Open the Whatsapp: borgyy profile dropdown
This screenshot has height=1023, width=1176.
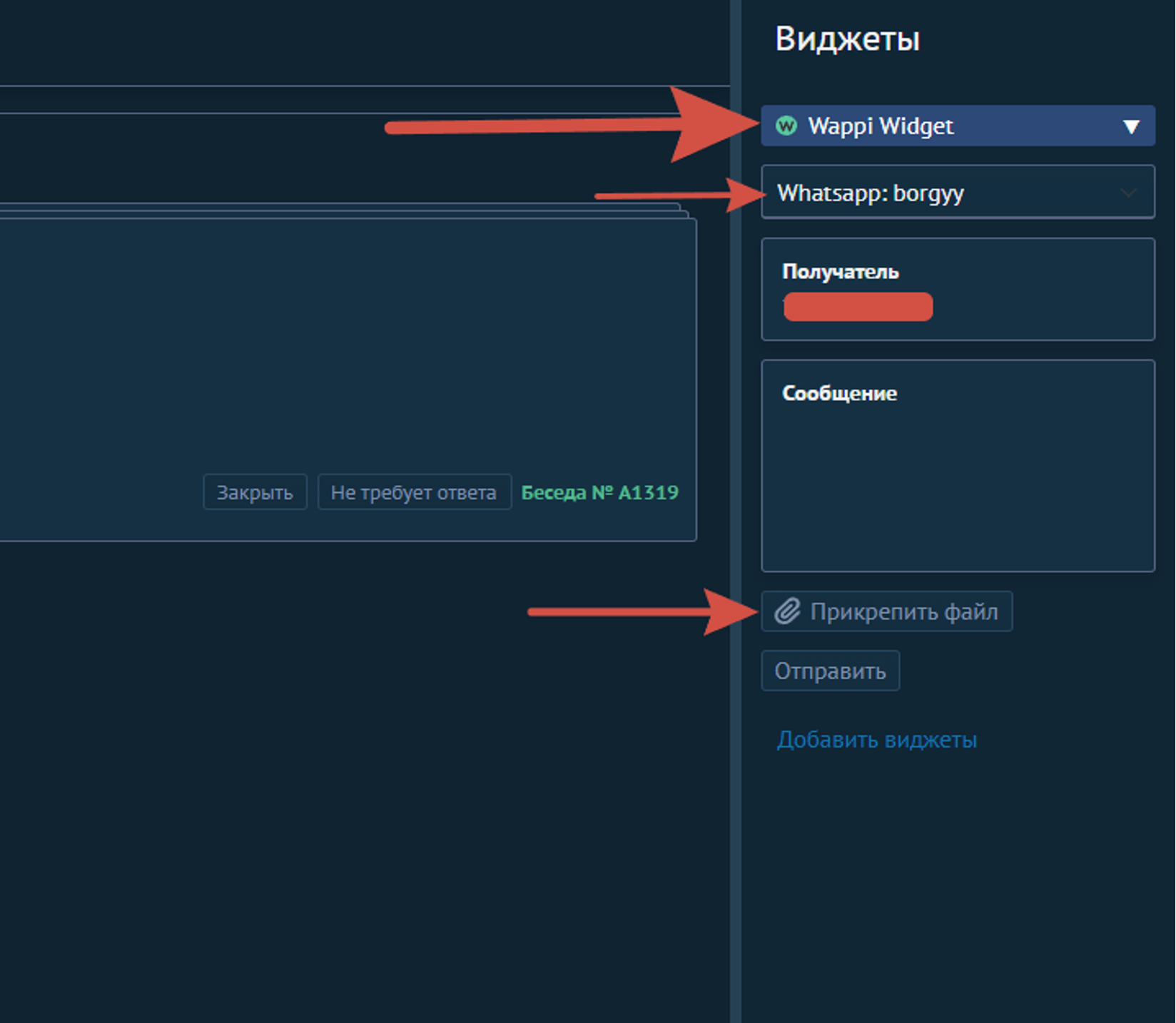[x=958, y=192]
